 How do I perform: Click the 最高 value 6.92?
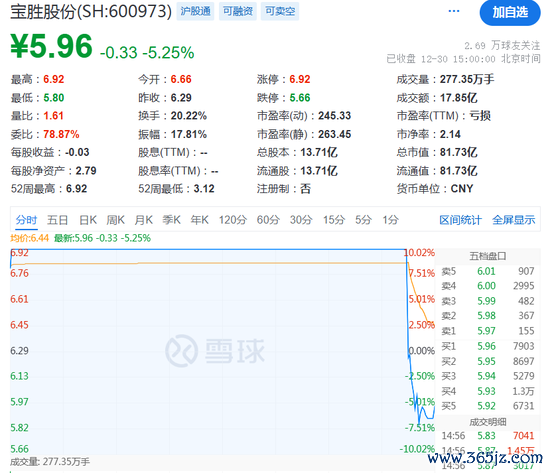54,79
